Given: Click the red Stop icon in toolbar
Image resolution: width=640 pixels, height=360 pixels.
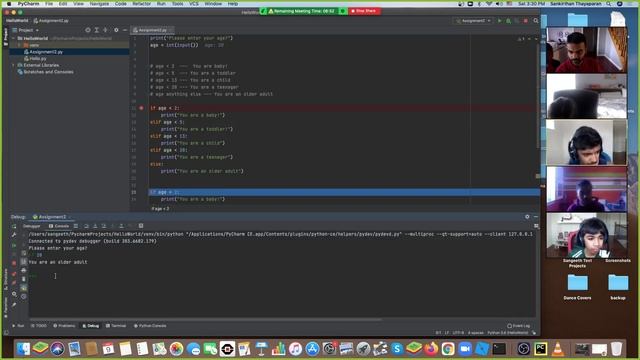Looking at the screenshot, I should (526, 21).
